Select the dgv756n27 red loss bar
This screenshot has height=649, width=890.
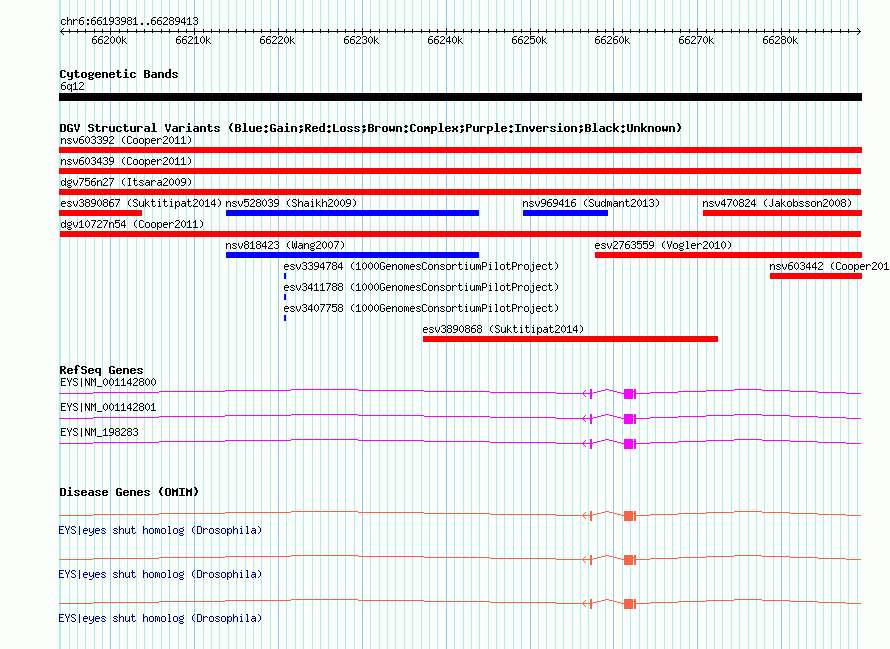460,192
